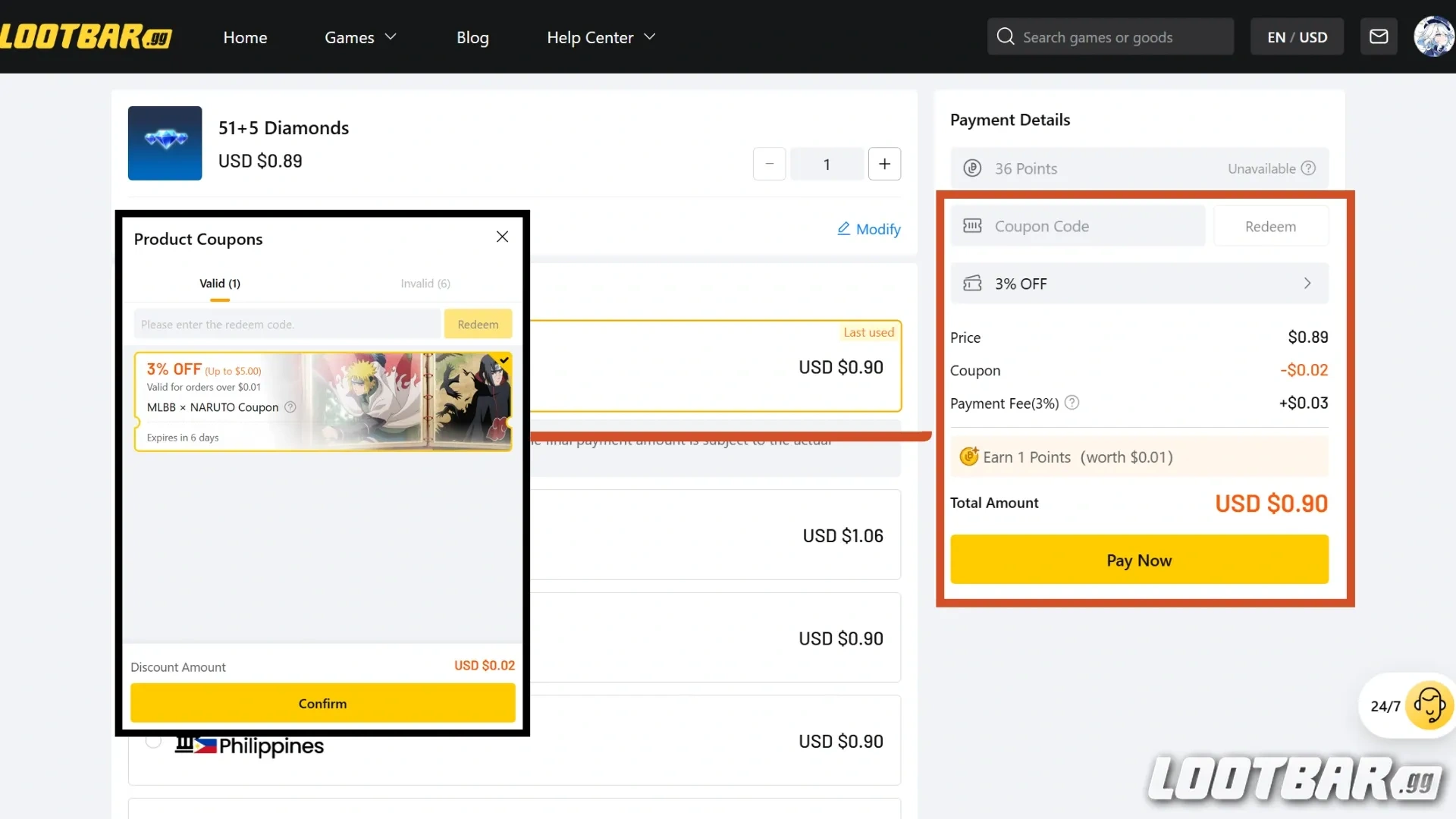Focus the Coupon Code input field
This screenshot has width=1456, height=819.
tap(1078, 226)
